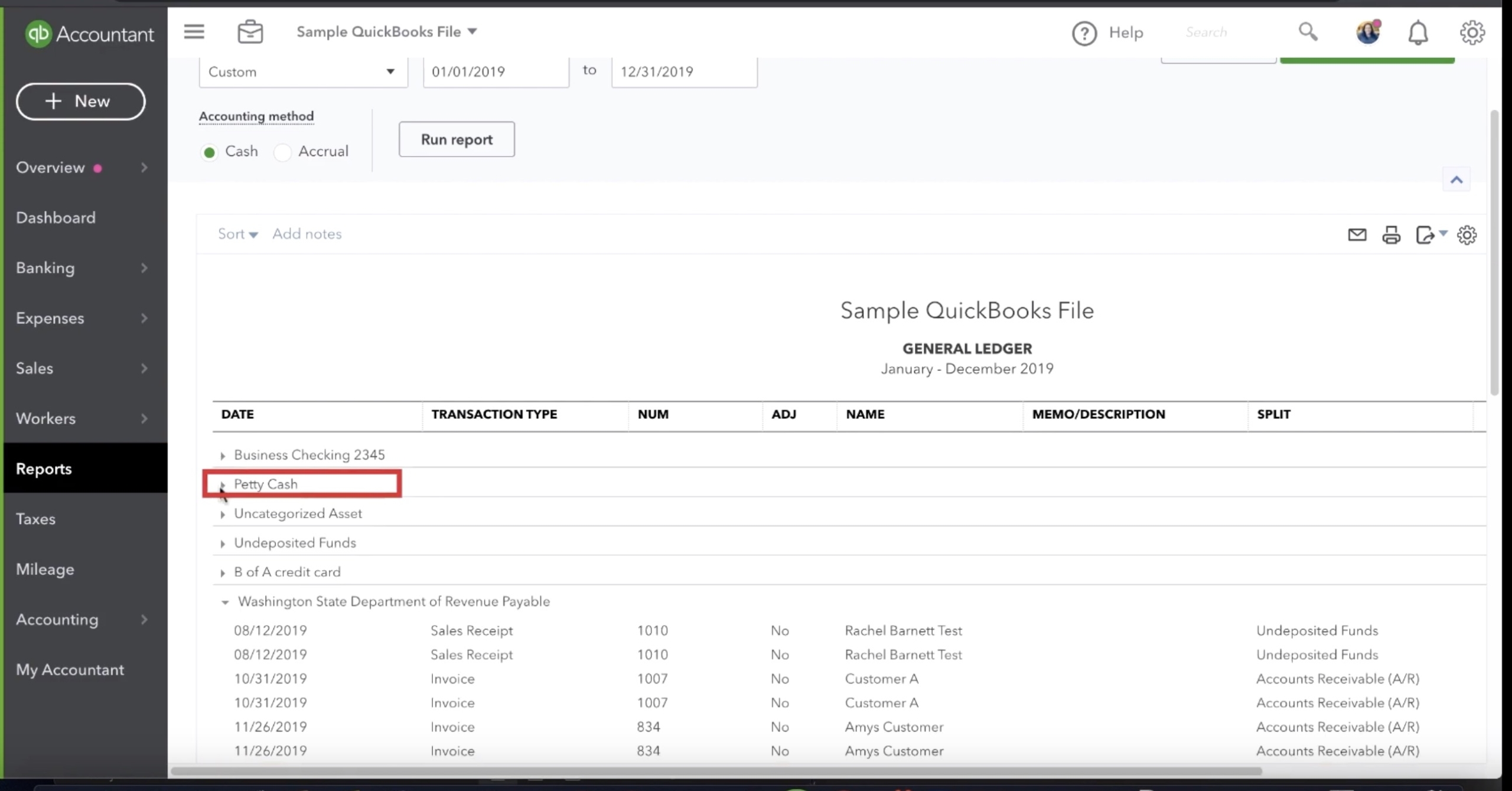Open the Help question mark icon
1512x791 pixels.
pos(1084,33)
